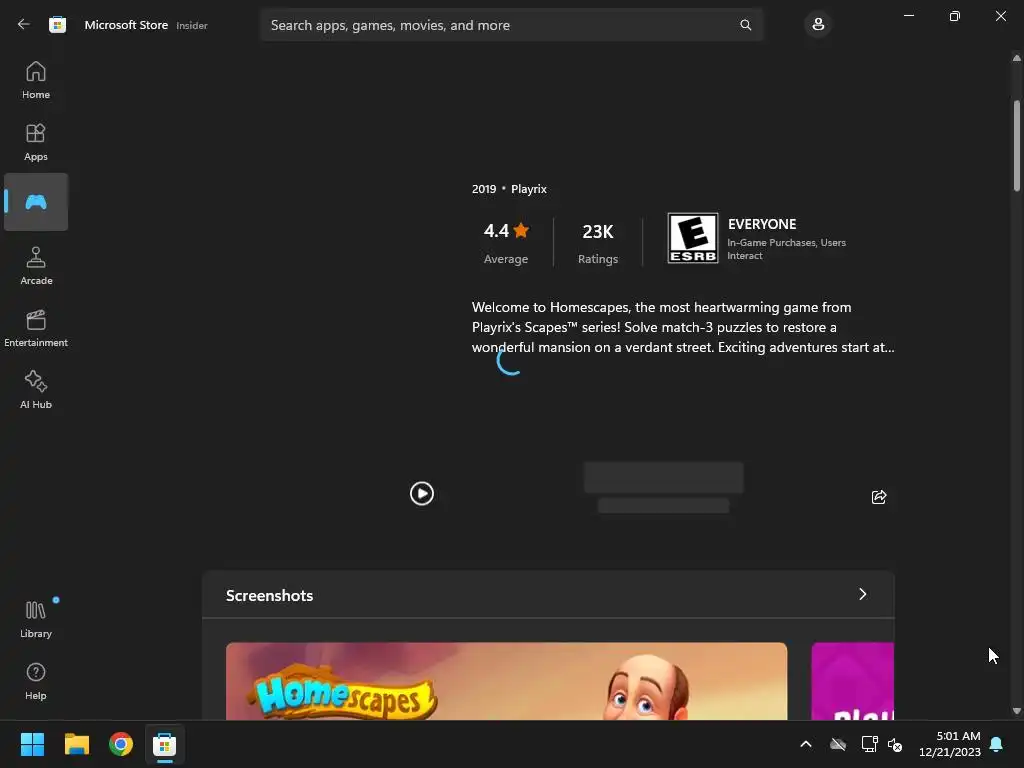The height and width of the screenshot is (768, 1024).
Task: Play the game trailer video
Action: (422, 494)
